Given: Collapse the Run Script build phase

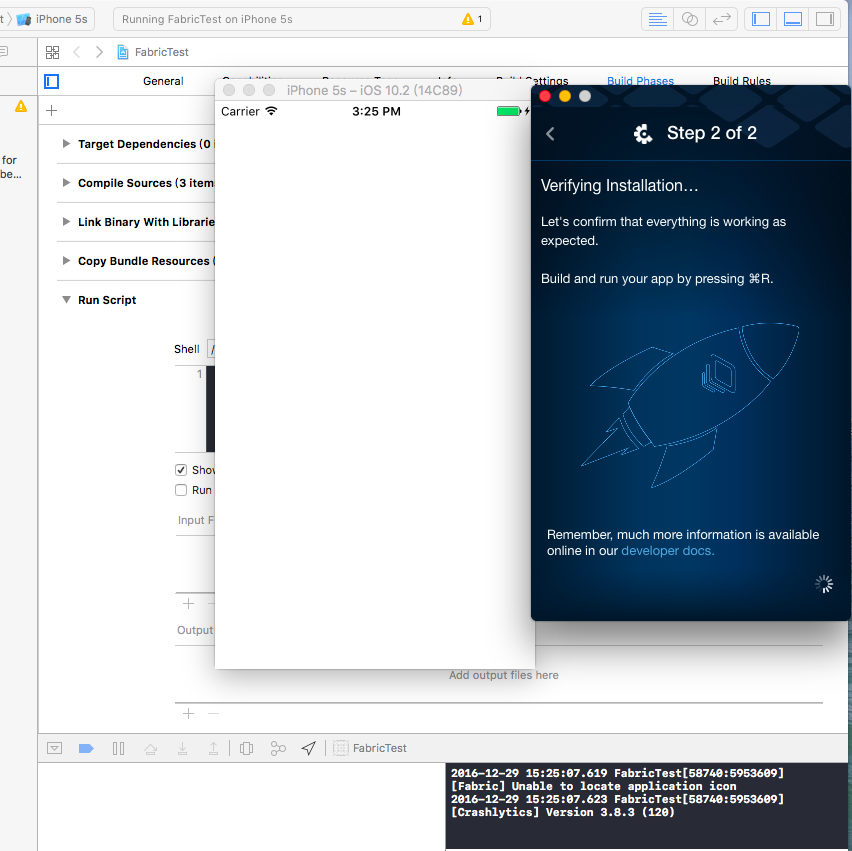Looking at the screenshot, I should pos(66,300).
